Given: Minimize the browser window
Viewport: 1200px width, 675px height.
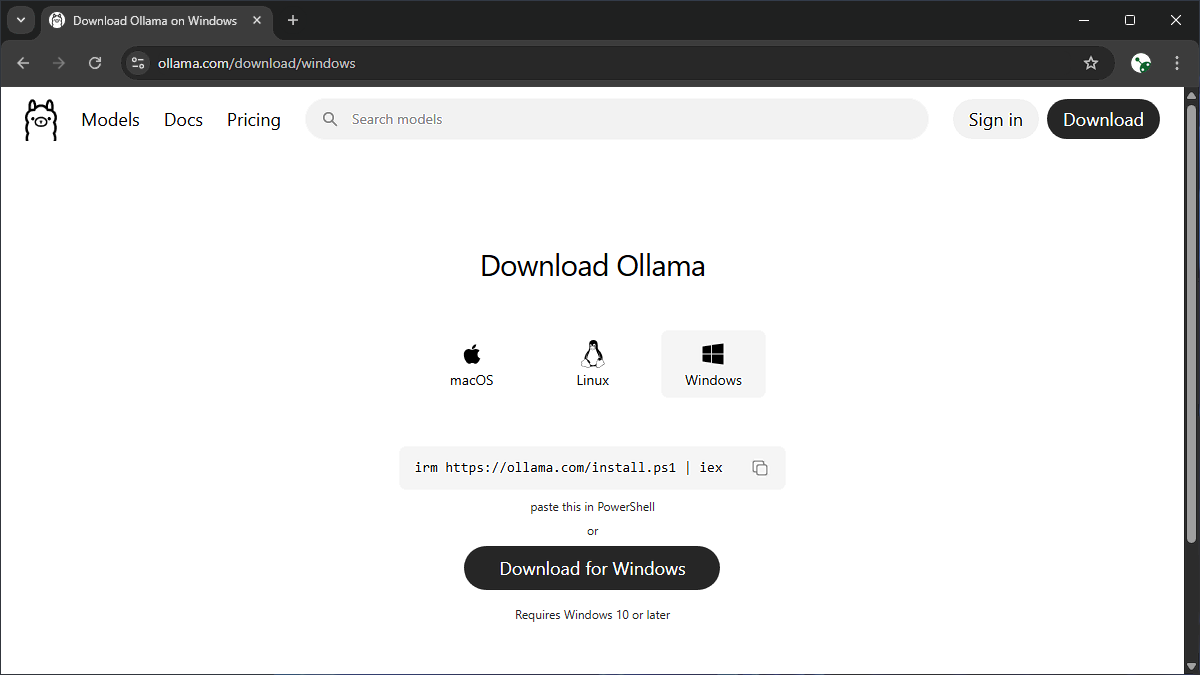Looking at the screenshot, I should click(x=1084, y=20).
